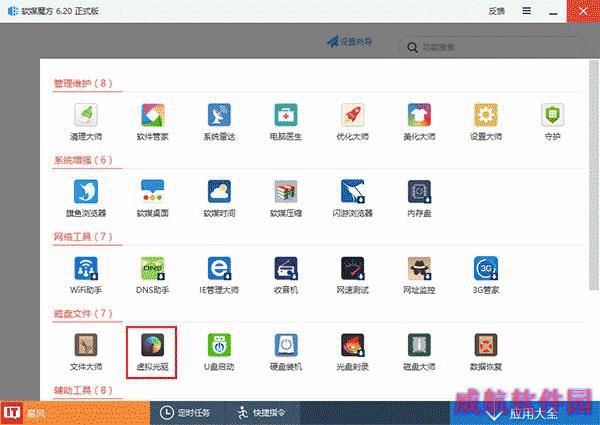Open the 设置向导 setup wizard link
The height and width of the screenshot is (425, 600).
click(x=349, y=41)
